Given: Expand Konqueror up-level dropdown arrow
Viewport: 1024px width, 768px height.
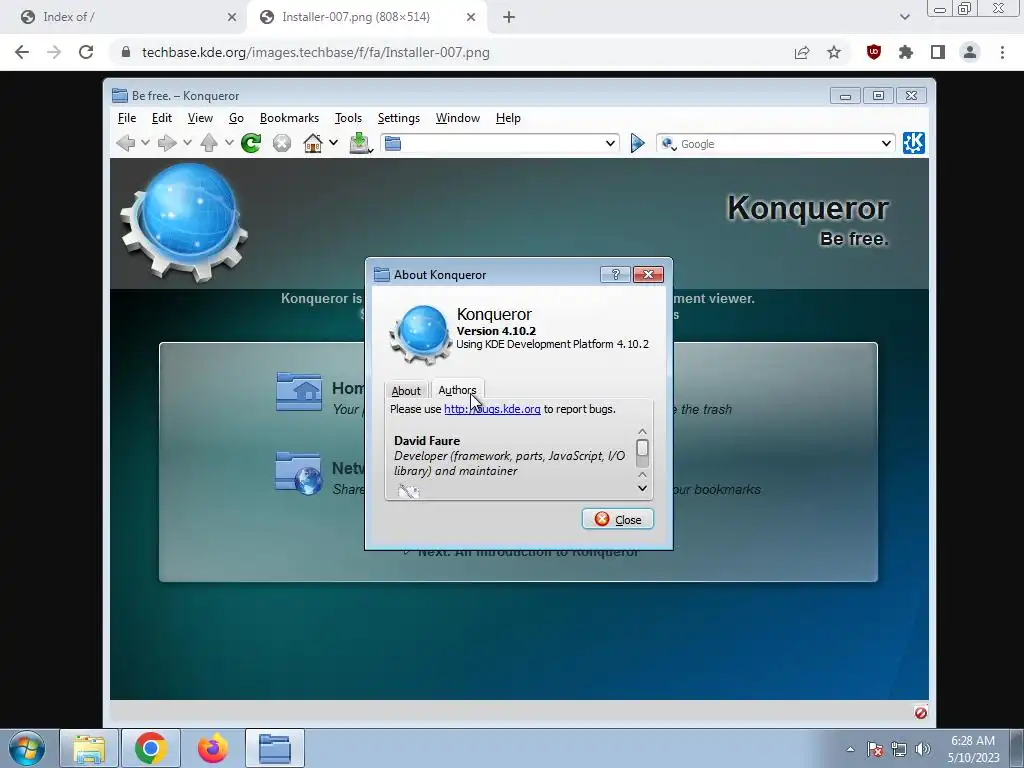Looking at the screenshot, I should 229,142.
